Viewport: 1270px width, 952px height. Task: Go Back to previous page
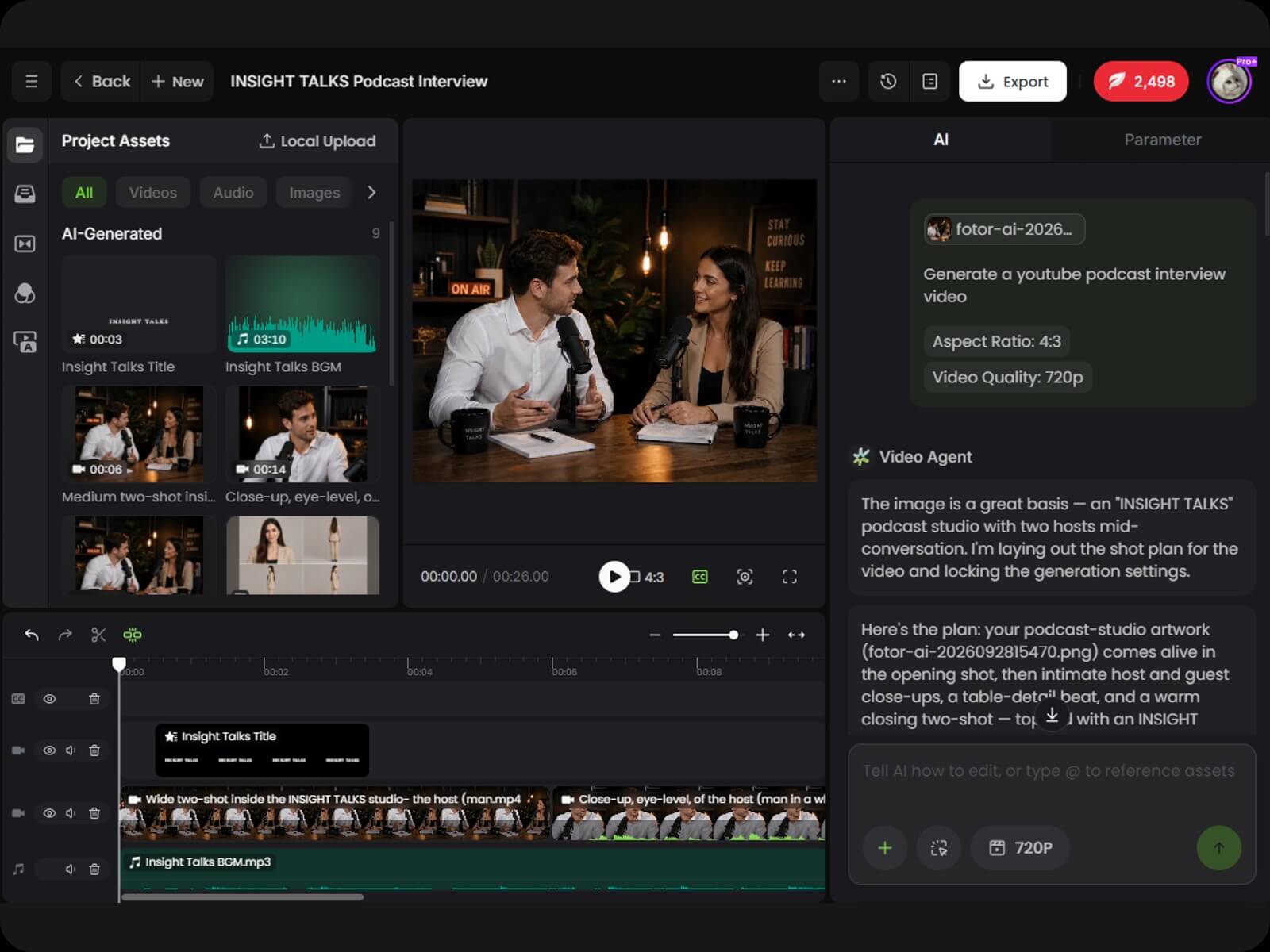(102, 81)
